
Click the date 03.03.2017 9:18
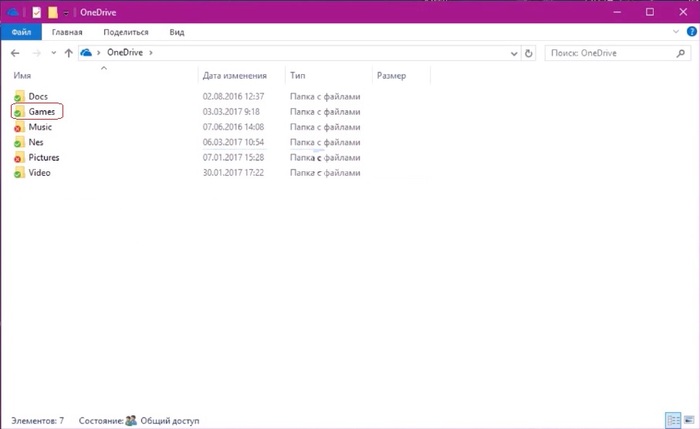click(x=231, y=112)
